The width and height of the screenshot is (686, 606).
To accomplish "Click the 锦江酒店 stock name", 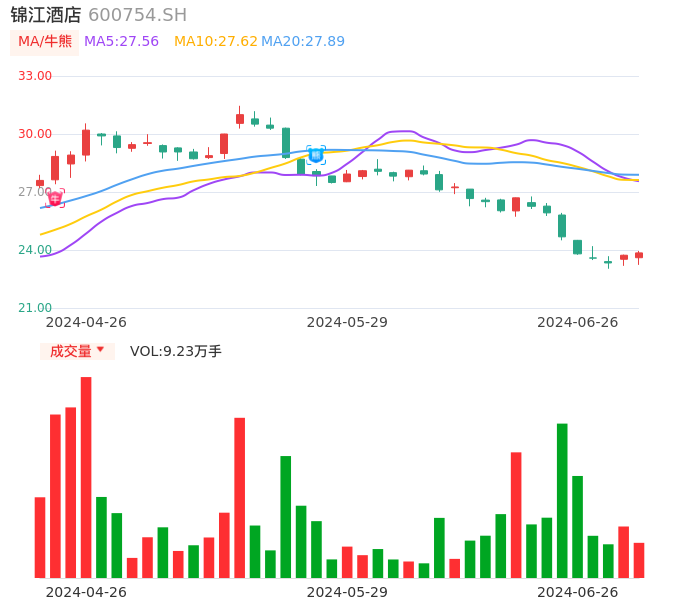I will [46, 15].
